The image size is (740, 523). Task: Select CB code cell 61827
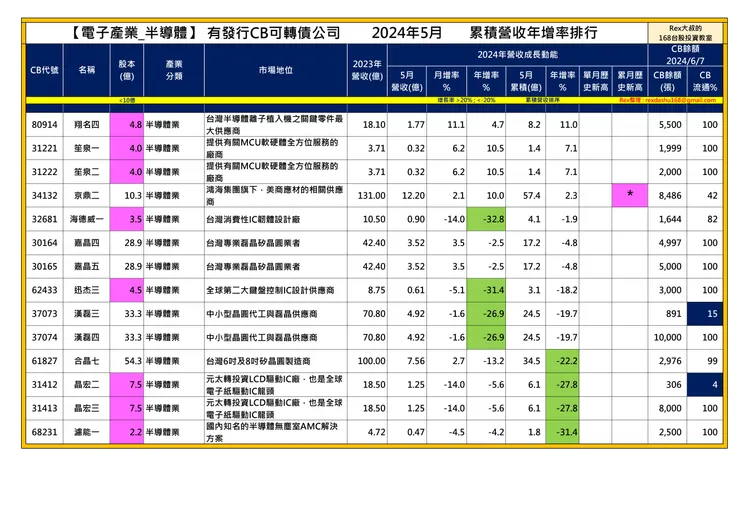pyautogui.click(x=44, y=361)
